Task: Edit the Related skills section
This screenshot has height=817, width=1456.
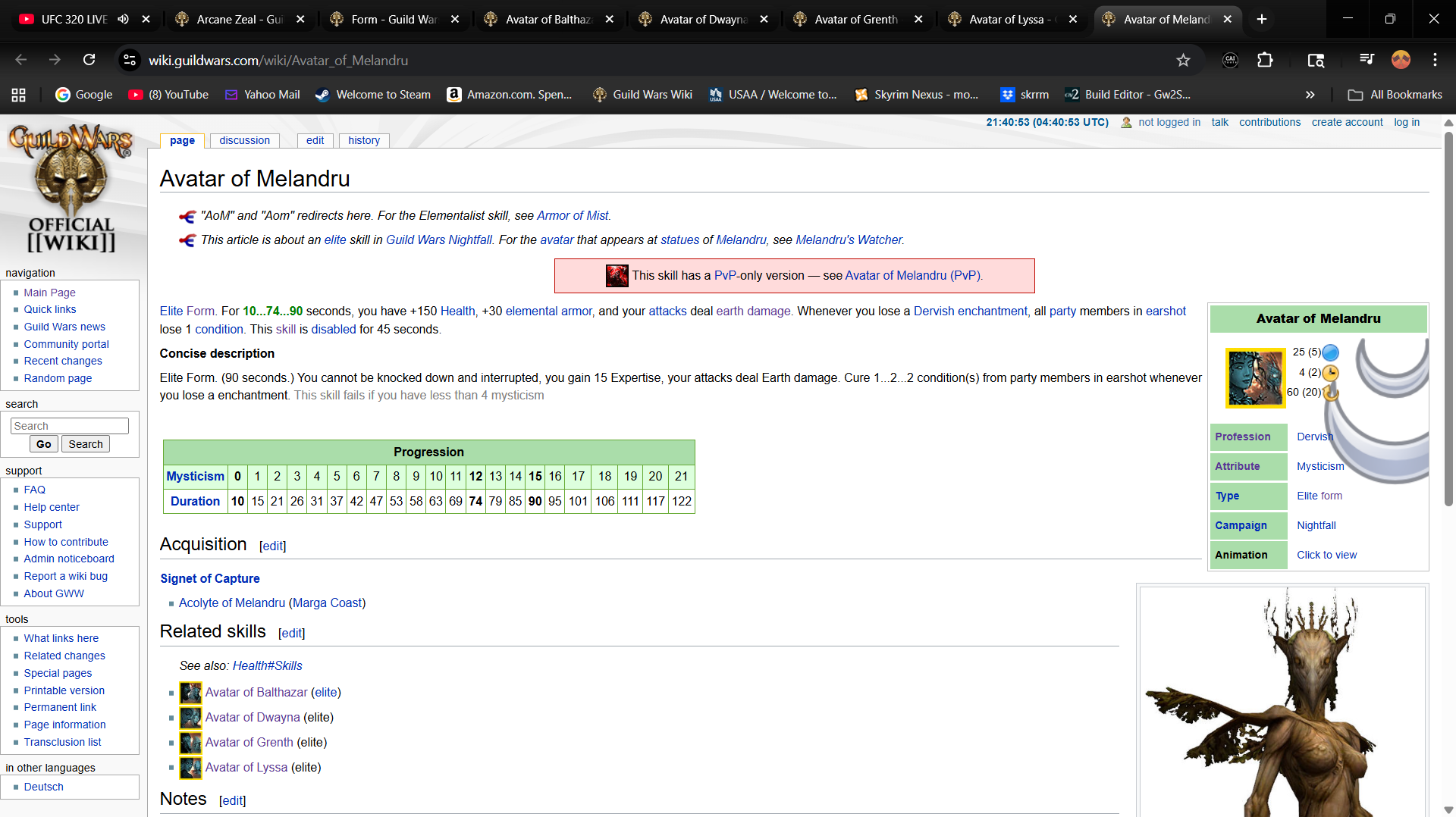Action: 291,633
